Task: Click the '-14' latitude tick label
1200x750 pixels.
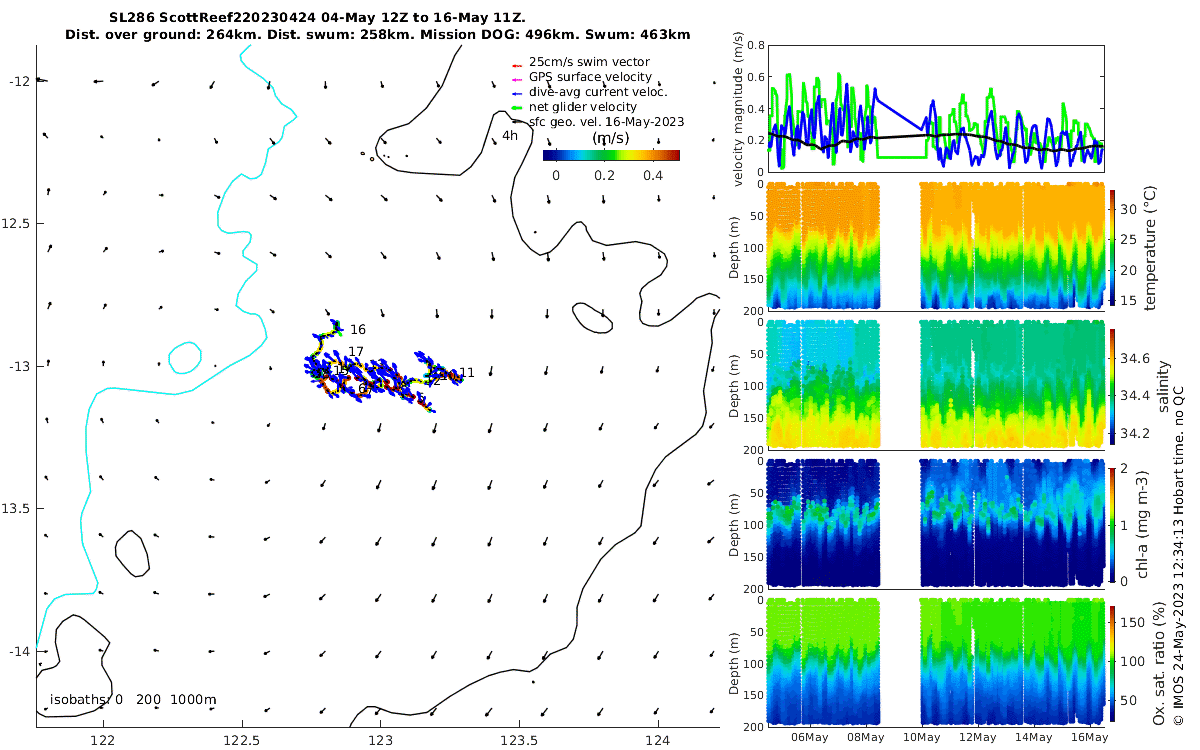Action: (20, 652)
